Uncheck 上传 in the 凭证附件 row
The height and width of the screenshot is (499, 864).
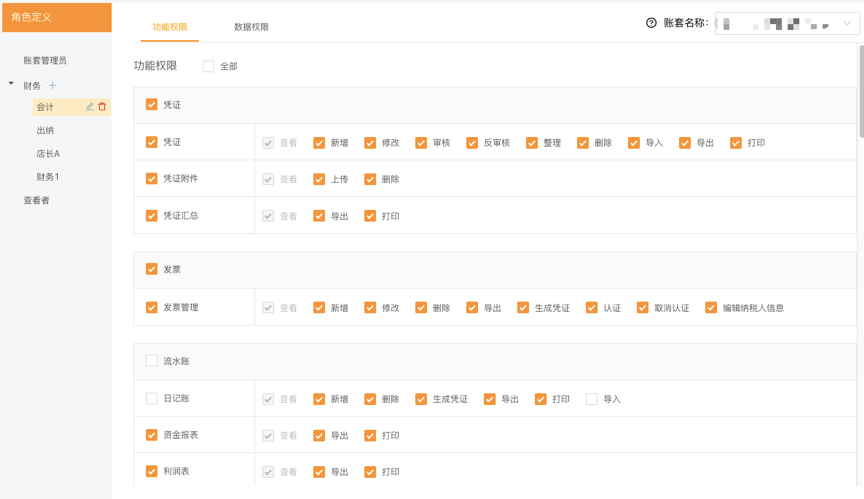pos(319,180)
